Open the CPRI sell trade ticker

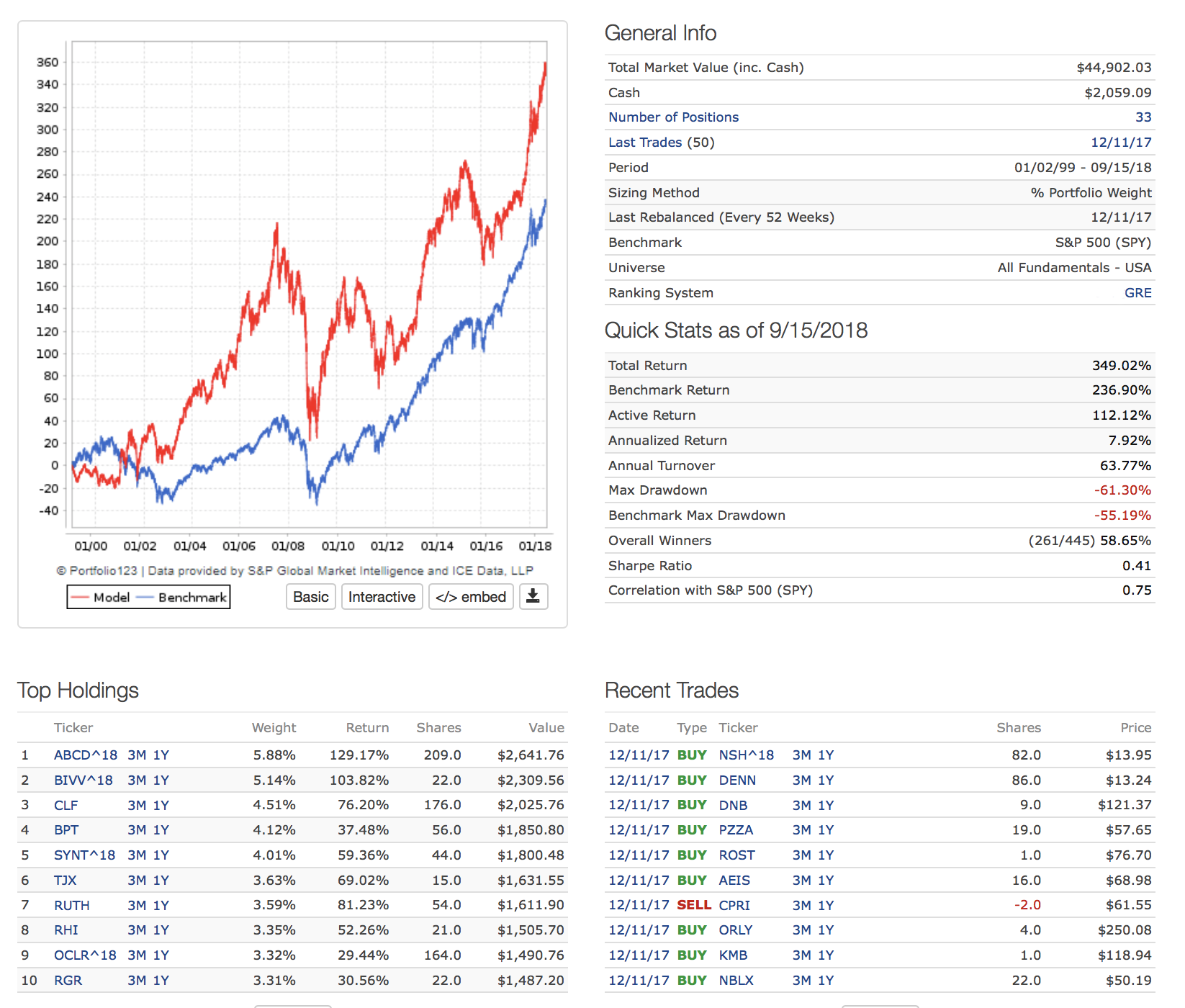pyautogui.click(x=734, y=906)
